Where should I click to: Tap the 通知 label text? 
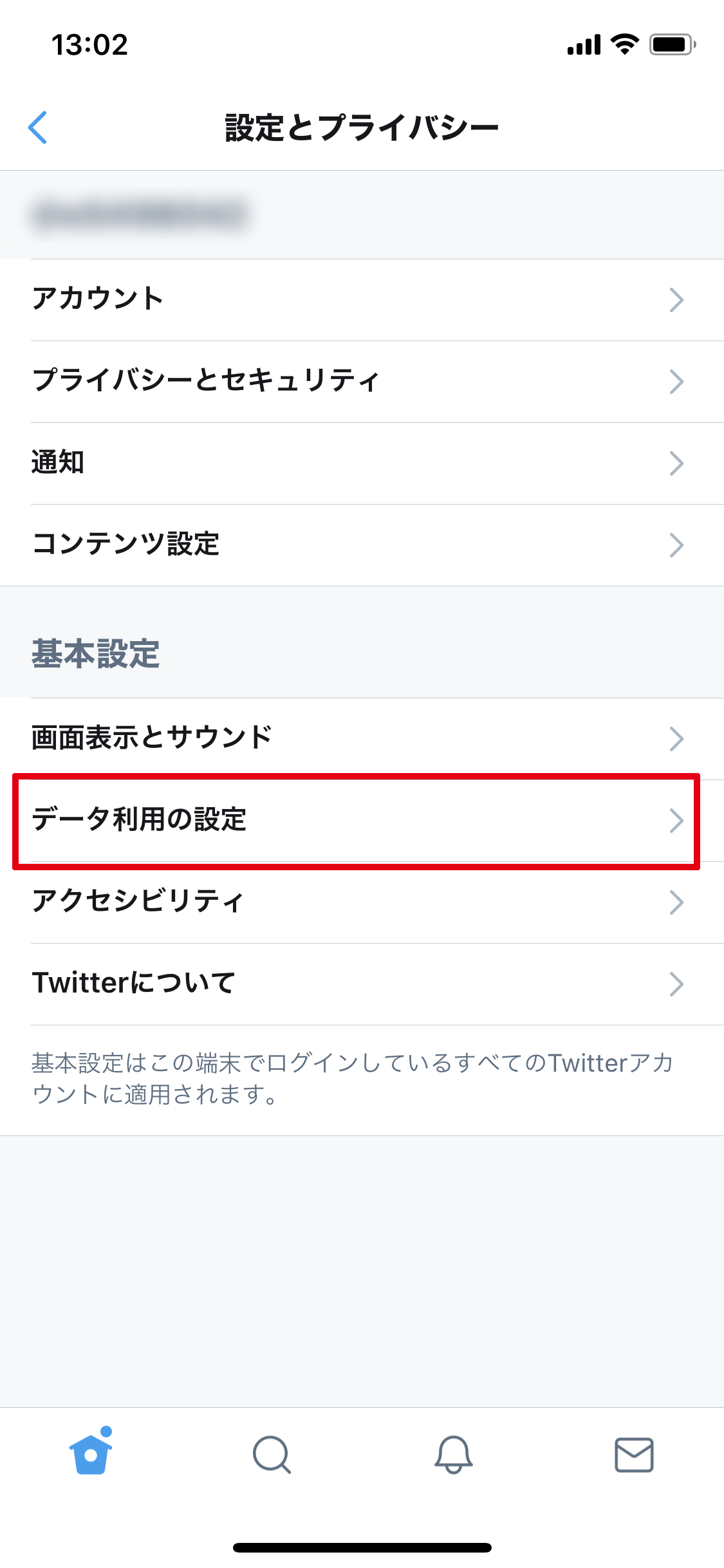[58, 462]
